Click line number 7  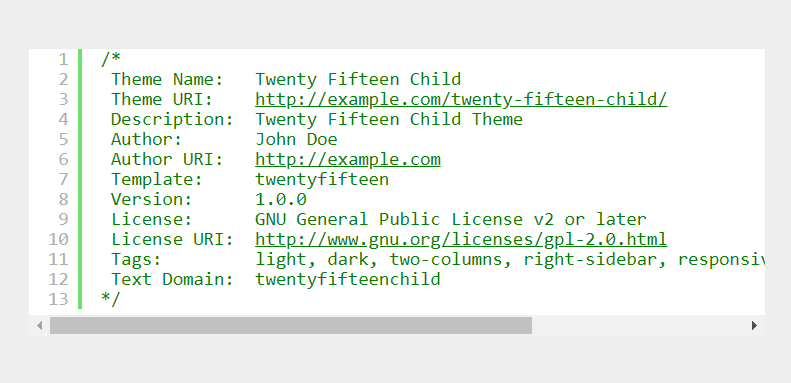point(63,180)
